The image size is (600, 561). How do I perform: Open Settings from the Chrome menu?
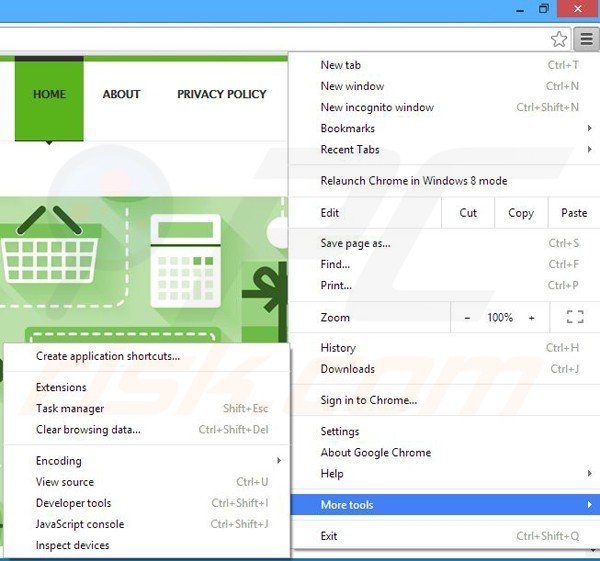[x=445, y=431]
